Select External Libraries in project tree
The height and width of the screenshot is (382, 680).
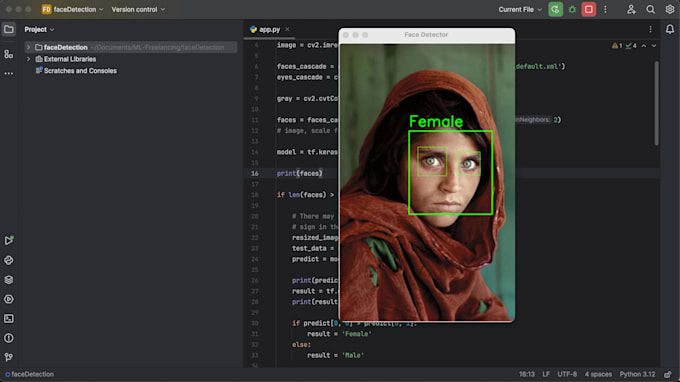coord(70,59)
